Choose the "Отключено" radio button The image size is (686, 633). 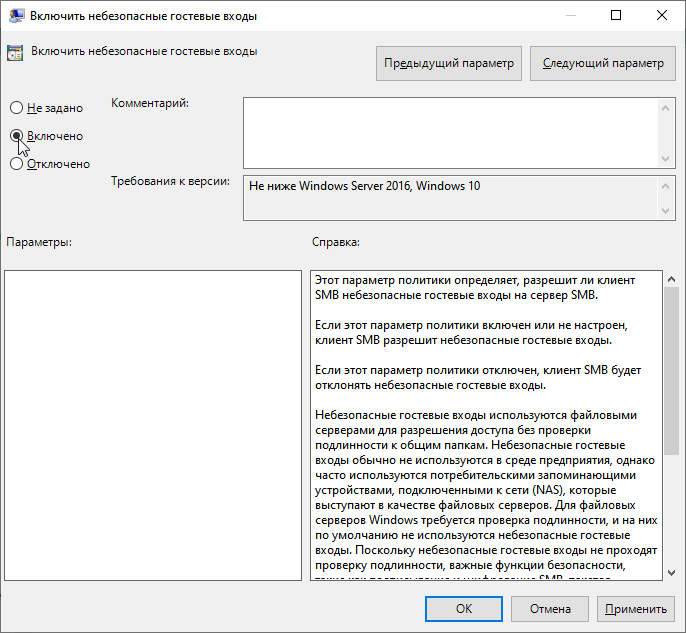click(x=16, y=164)
